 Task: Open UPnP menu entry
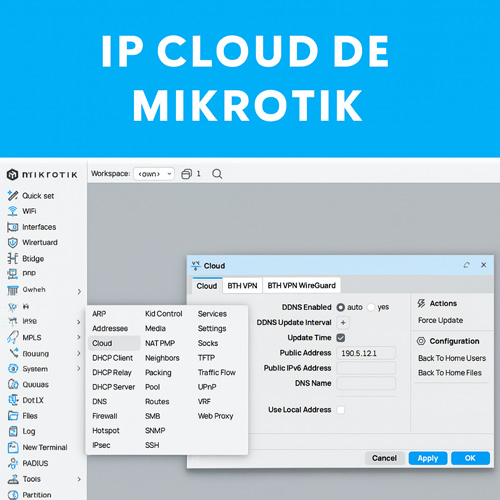(207, 387)
